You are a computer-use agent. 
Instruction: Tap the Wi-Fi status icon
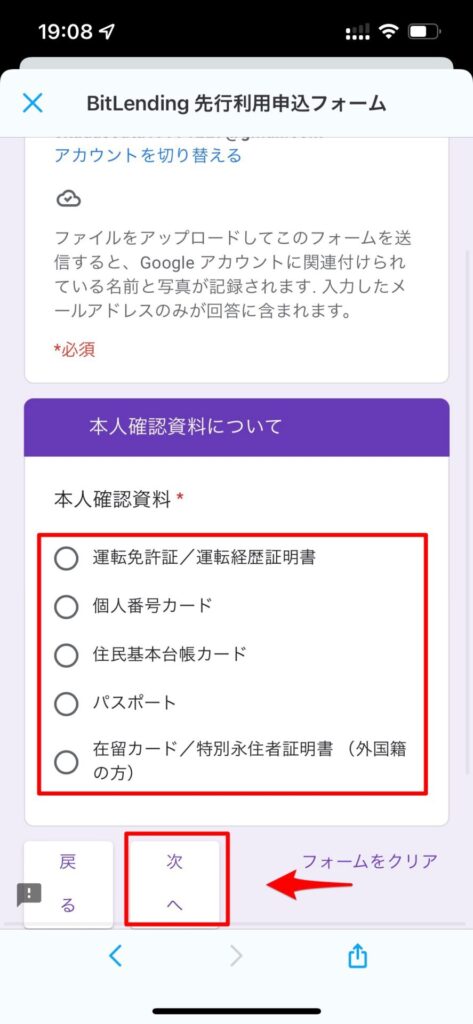coord(389,32)
